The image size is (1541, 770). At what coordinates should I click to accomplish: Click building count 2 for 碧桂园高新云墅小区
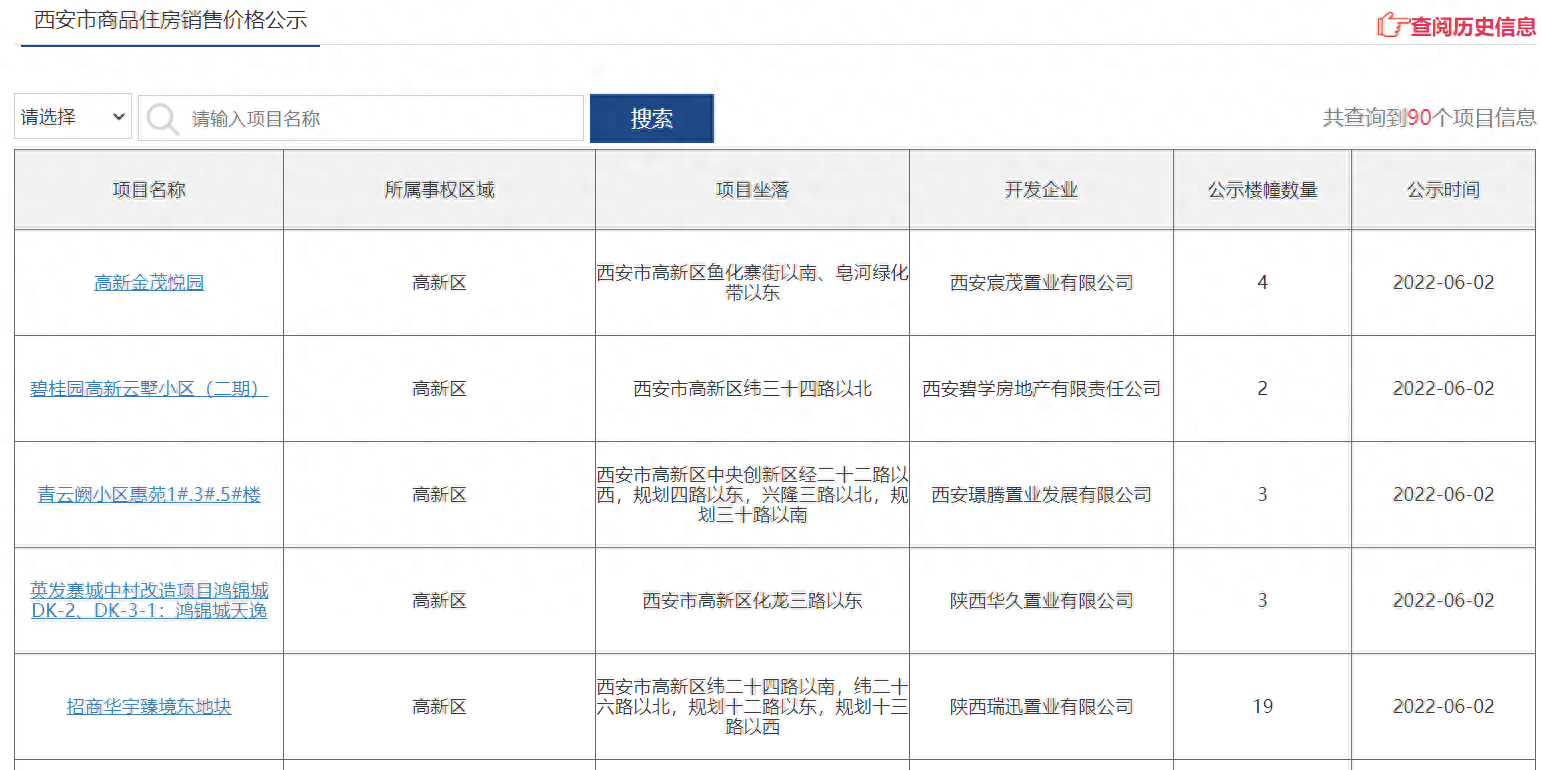[1262, 389]
